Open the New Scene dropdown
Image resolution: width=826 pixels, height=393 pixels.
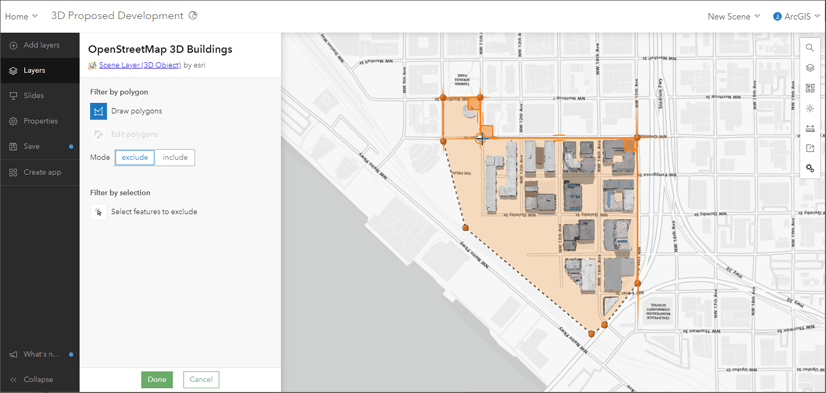[x=733, y=16]
